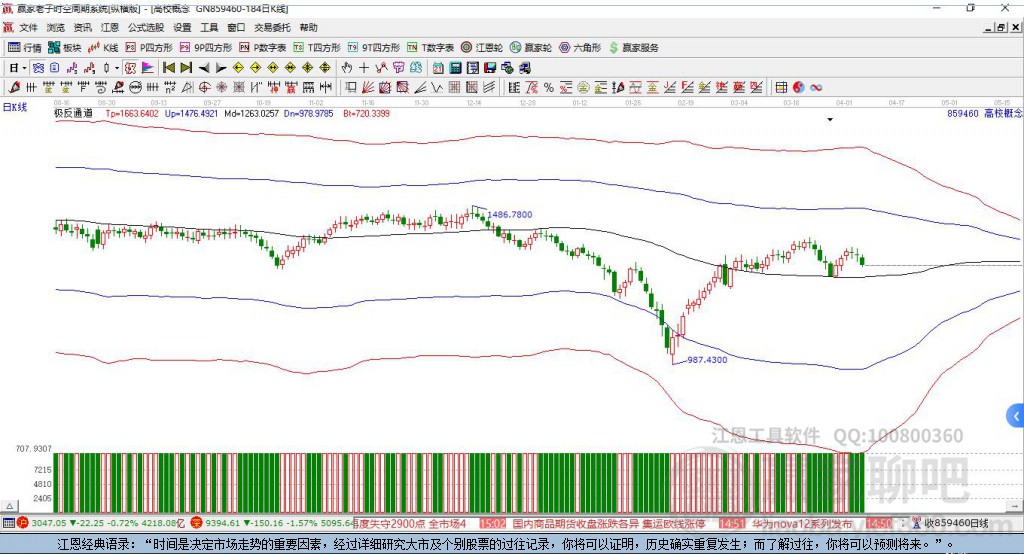Open the 行情 market quotes view
The image size is (1024, 554).
pyautogui.click(x=25, y=47)
